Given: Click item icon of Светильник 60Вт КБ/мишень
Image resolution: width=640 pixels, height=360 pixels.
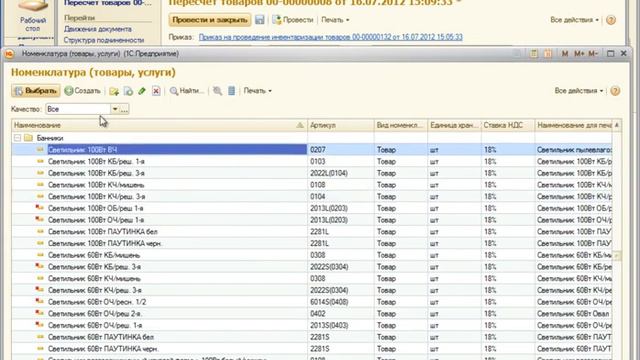Looking at the screenshot, I should pos(40,255).
